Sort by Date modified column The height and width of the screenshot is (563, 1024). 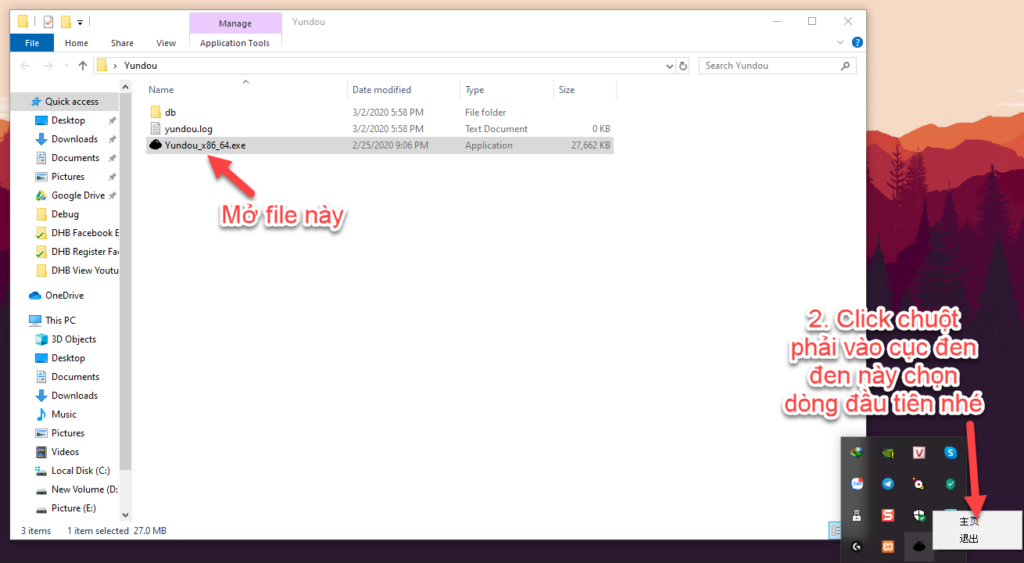pyautogui.click(x=404, y=89)
